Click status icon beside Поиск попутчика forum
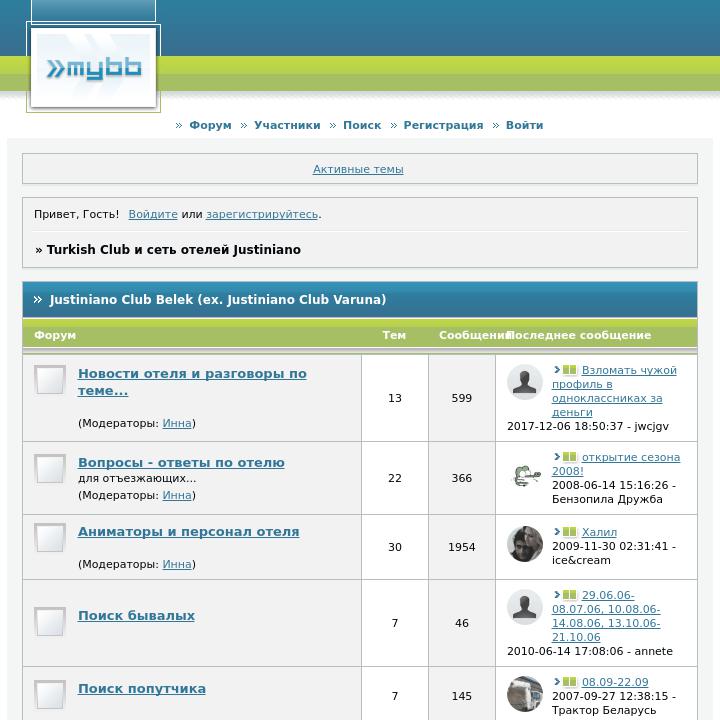The image size is (720, 720). click(x=50, y=695)
